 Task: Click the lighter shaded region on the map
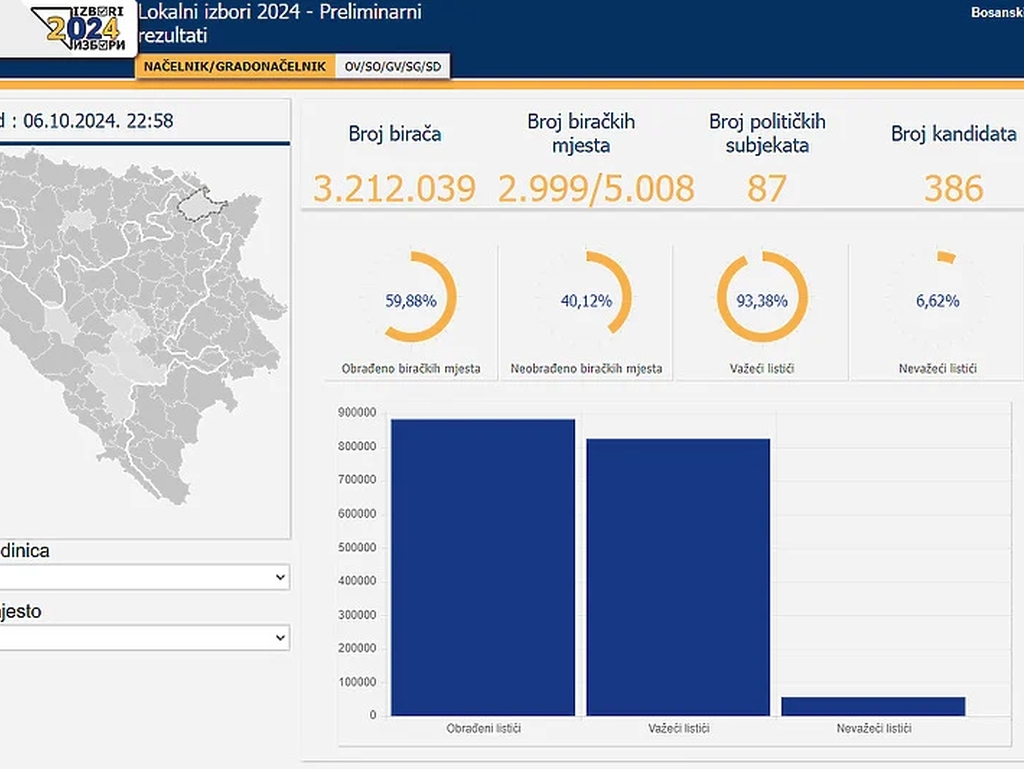point(130,365)
